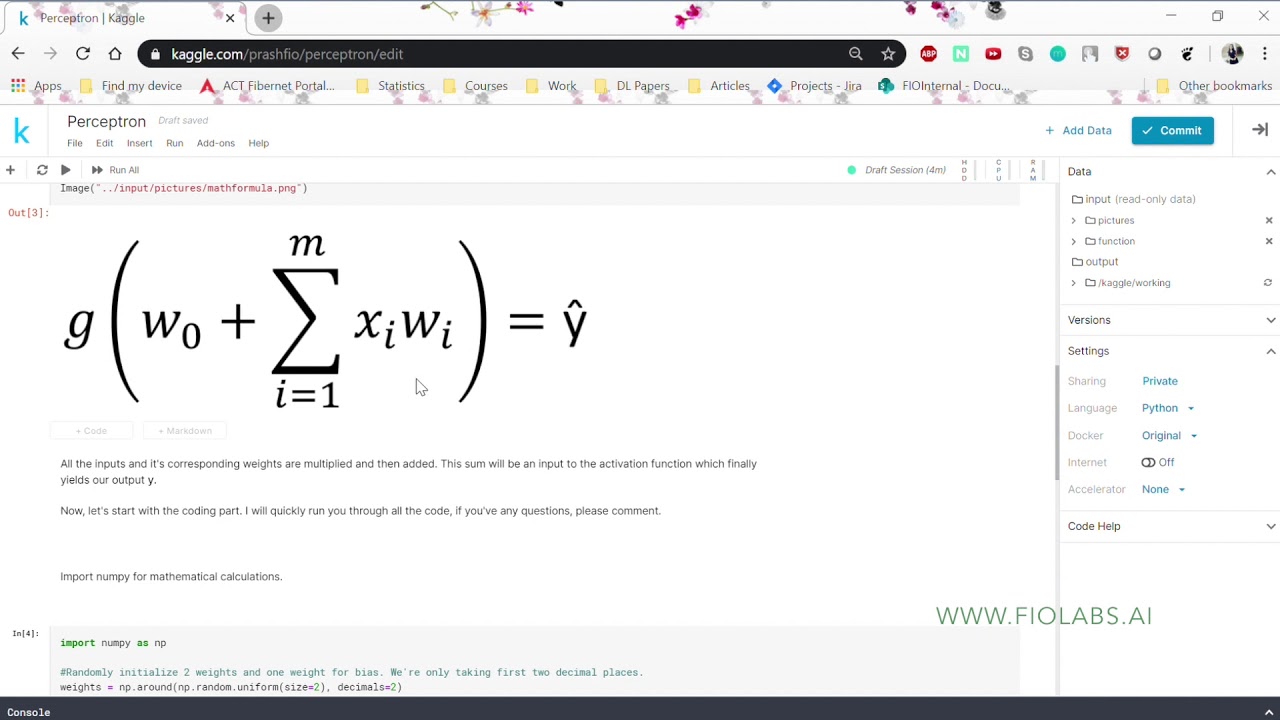Open the red fast-forward video extension
The width and height of the screenshot is (1280, 720).
coord(993,54)
